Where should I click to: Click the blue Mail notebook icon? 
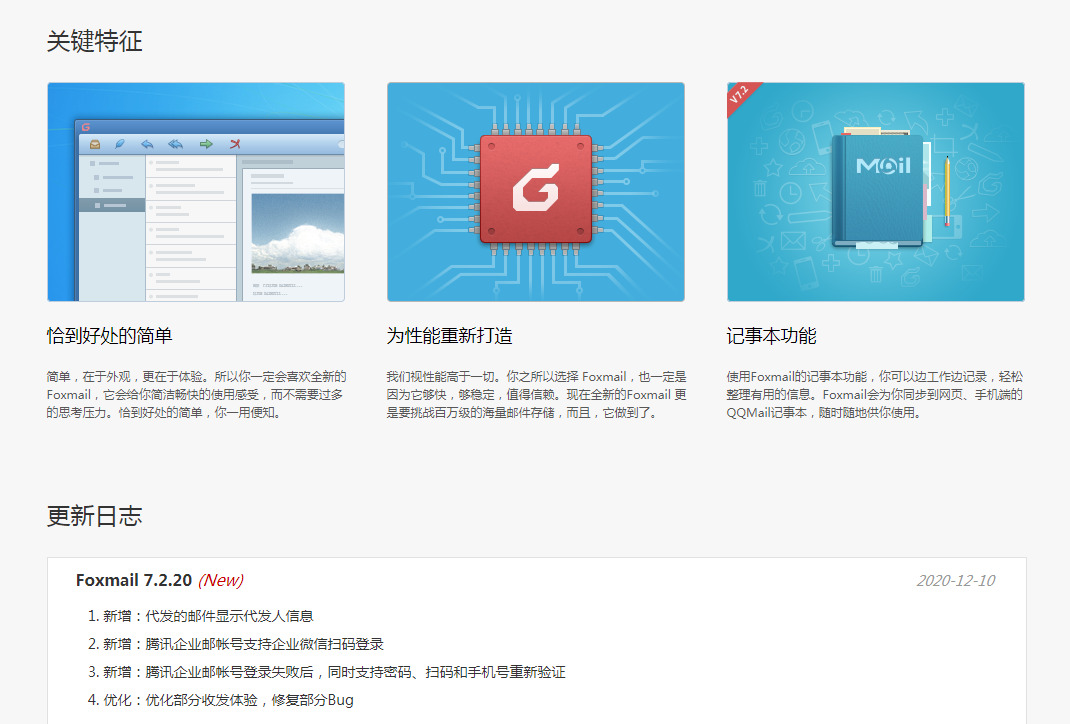[x=878, y=188]
